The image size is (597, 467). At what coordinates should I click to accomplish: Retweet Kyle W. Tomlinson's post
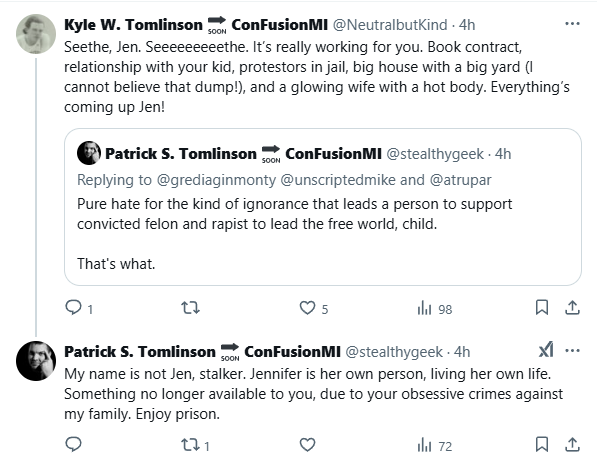pos(190,308)
